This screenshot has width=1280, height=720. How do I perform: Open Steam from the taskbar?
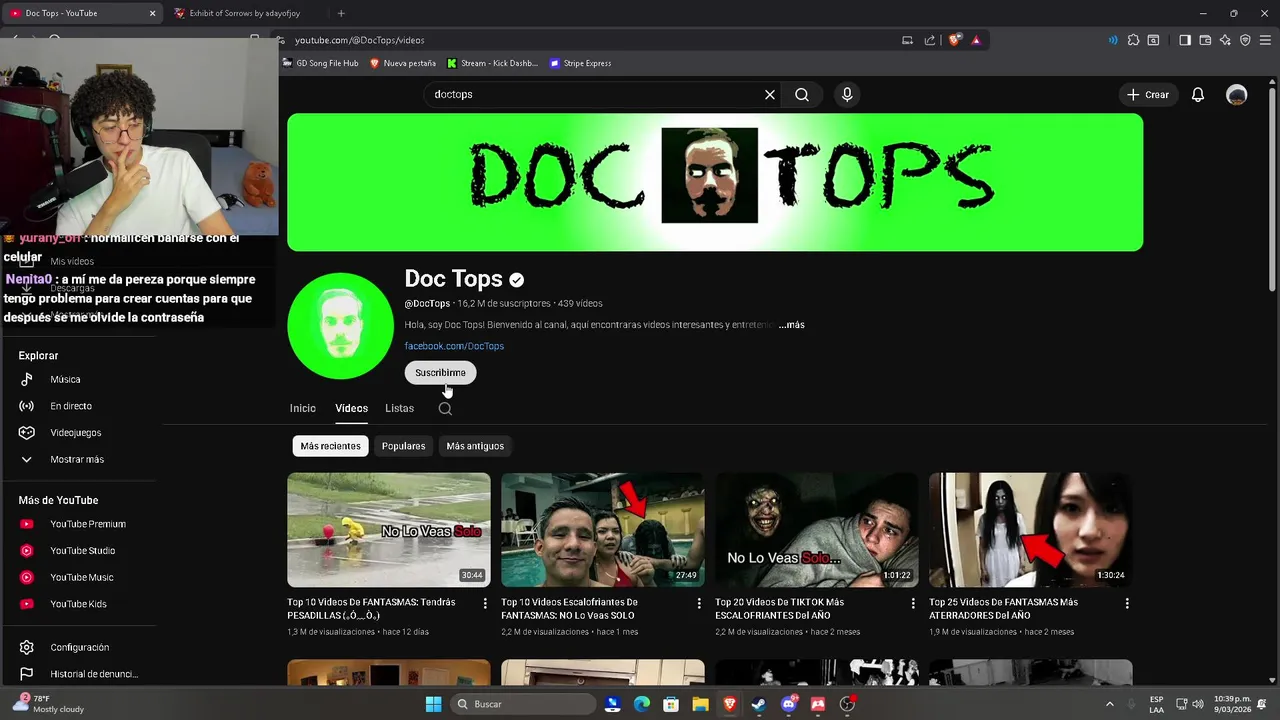pyautogui.click(x=759, y=704)
